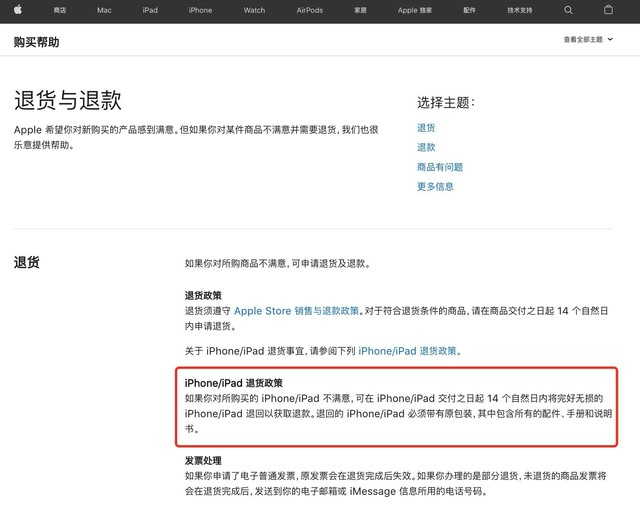Expand the 查看全部主题 dropdown
The image size is (640, 512).
[x=588, y=40]
